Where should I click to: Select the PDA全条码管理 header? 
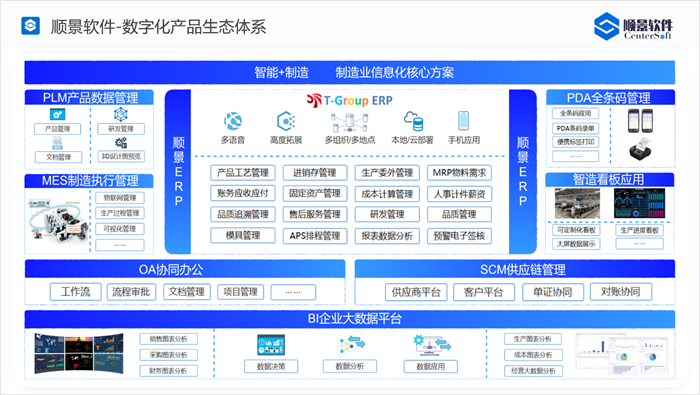(x=610, y=97)
